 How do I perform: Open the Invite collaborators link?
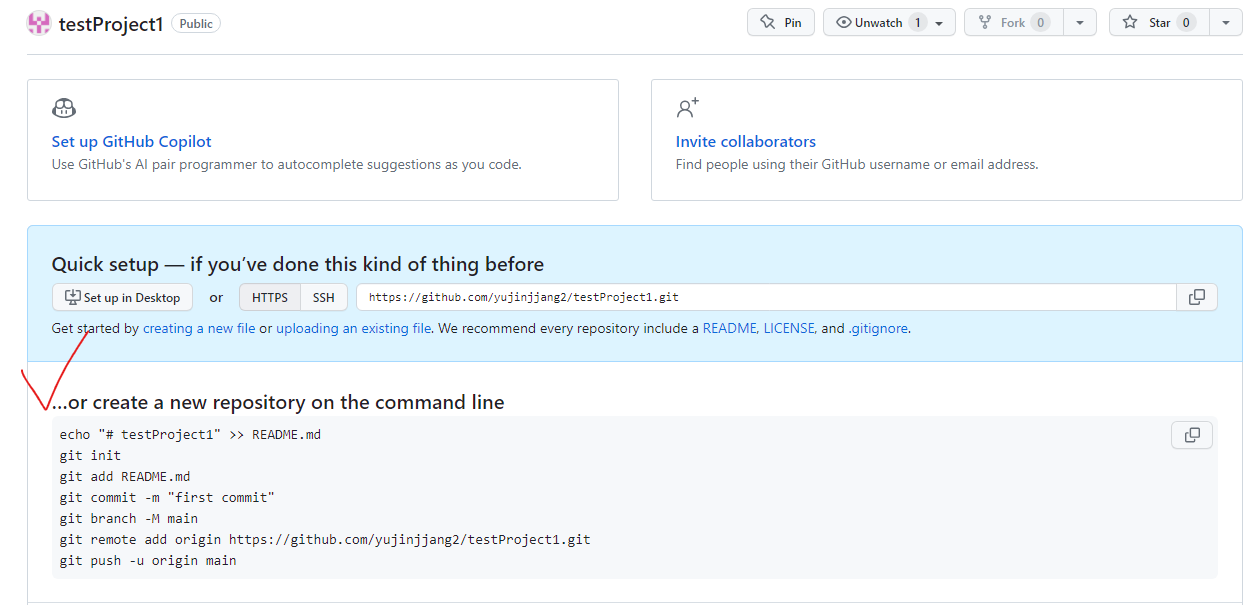tap(746, 142)
